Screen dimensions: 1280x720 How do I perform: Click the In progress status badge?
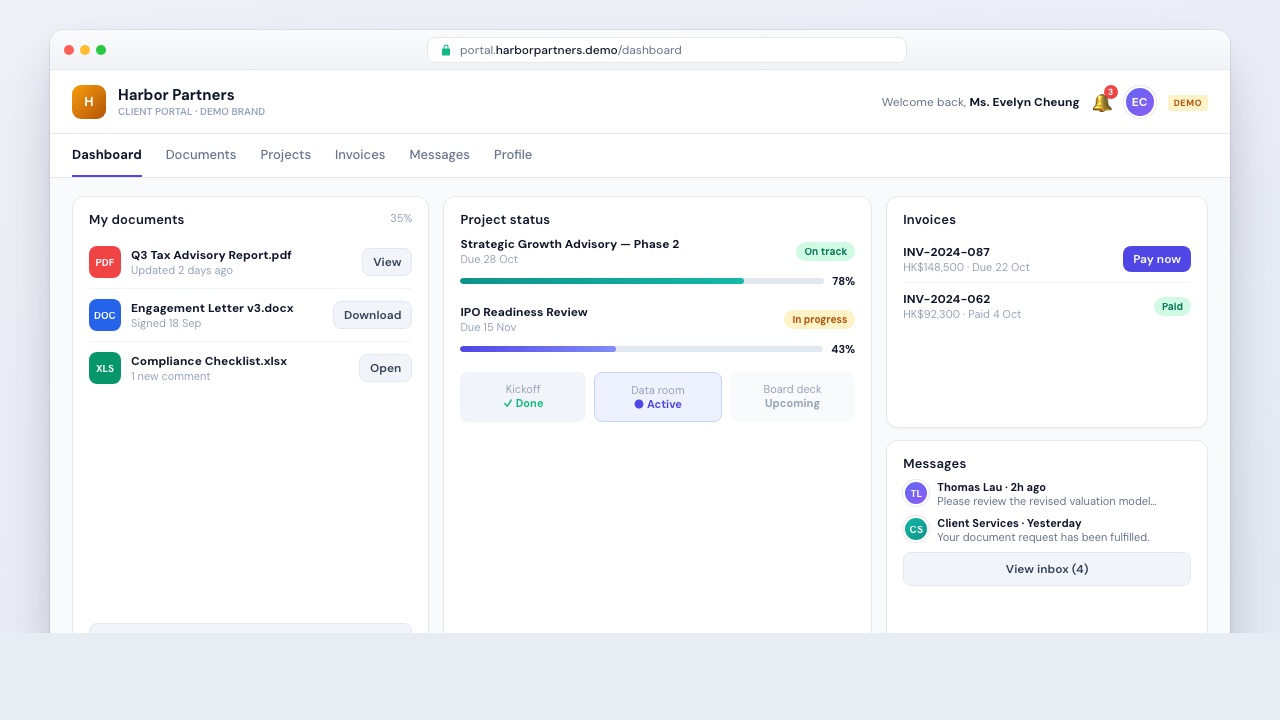820,320
